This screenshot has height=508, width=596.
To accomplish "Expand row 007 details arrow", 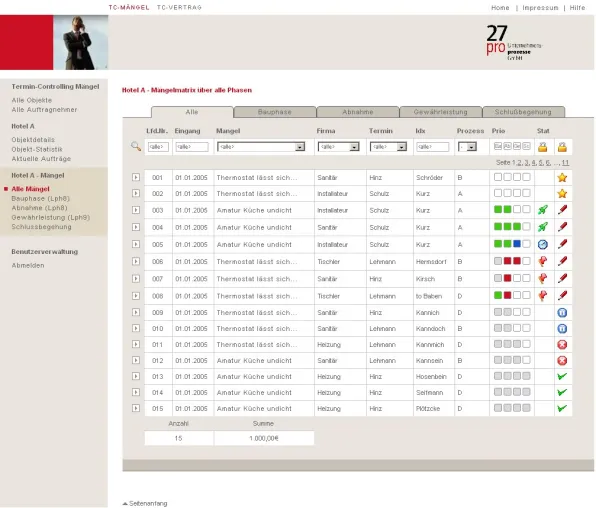I will [136, 278].
